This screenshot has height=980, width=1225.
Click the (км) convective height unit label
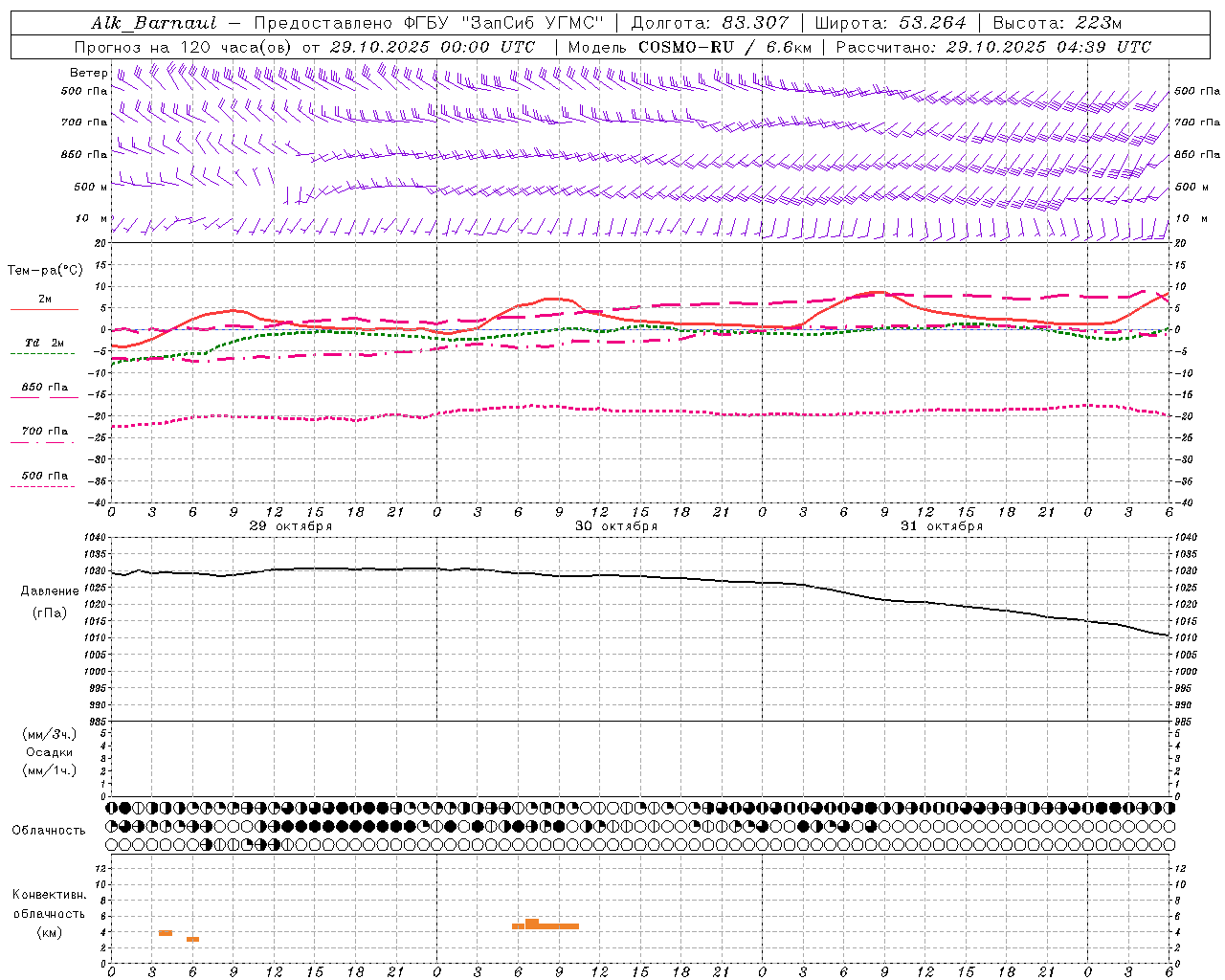click(50, 931)
